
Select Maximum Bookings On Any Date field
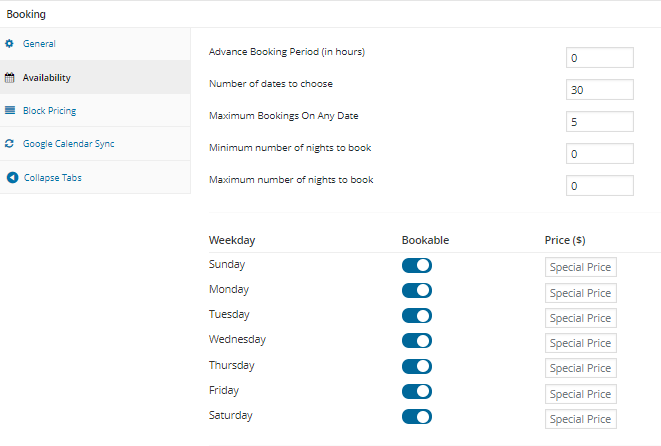coord(599,122)
